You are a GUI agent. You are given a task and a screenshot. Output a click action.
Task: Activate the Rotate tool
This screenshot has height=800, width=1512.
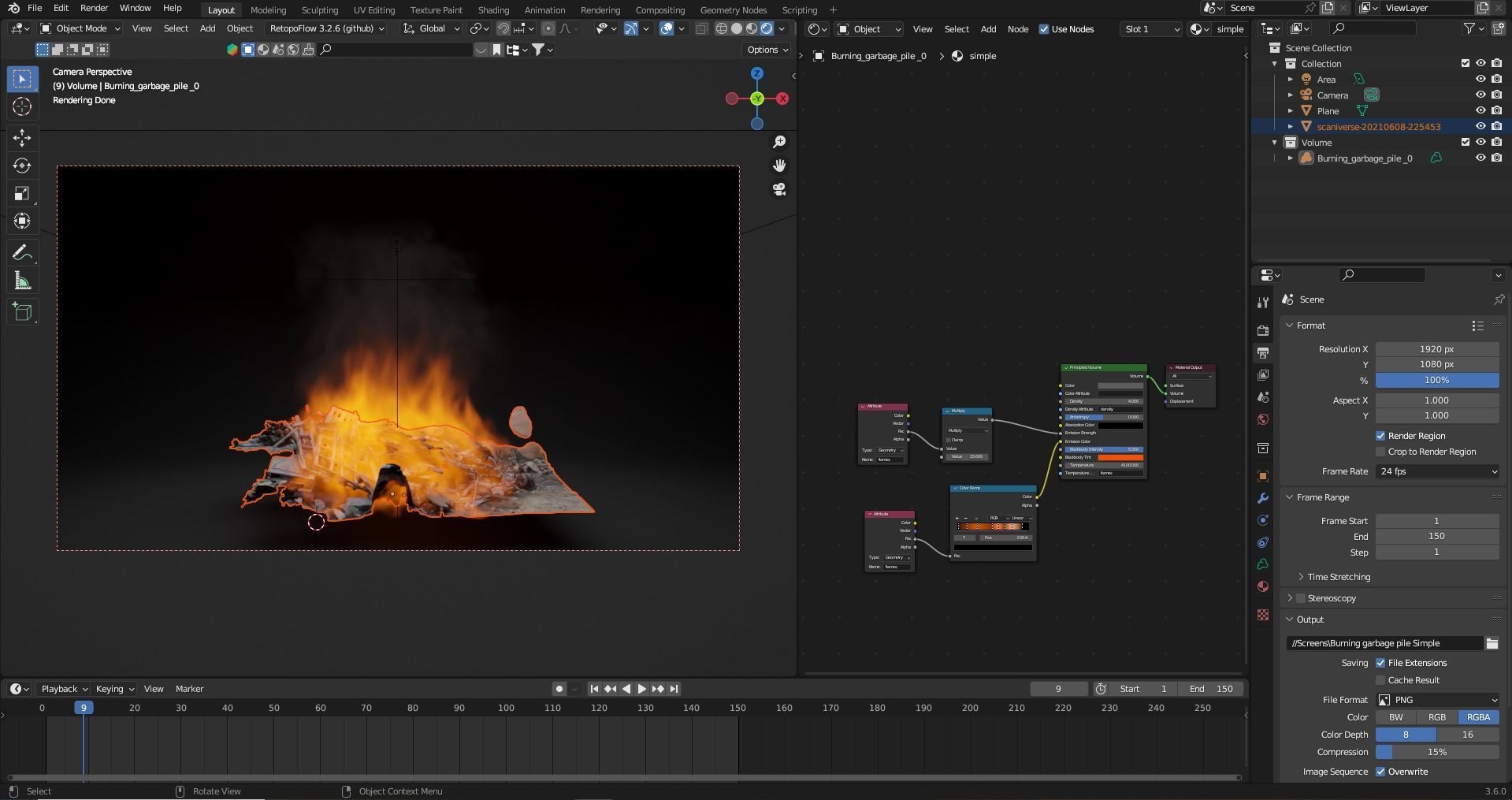22,166
